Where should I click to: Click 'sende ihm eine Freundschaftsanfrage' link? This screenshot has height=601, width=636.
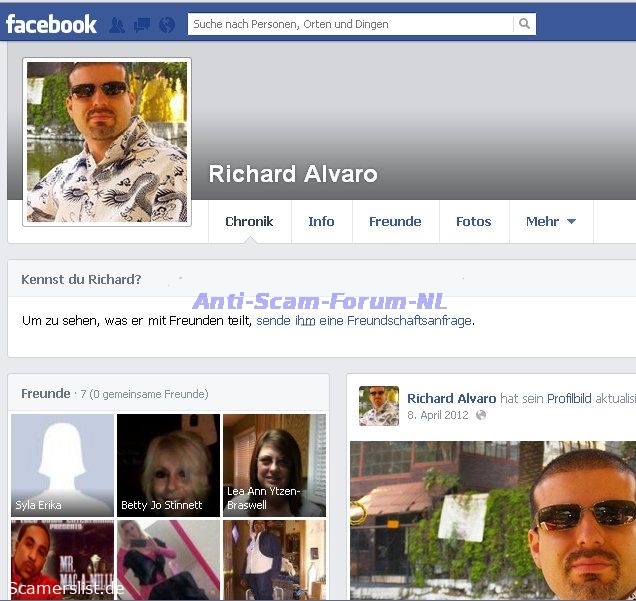coord(364,321)
